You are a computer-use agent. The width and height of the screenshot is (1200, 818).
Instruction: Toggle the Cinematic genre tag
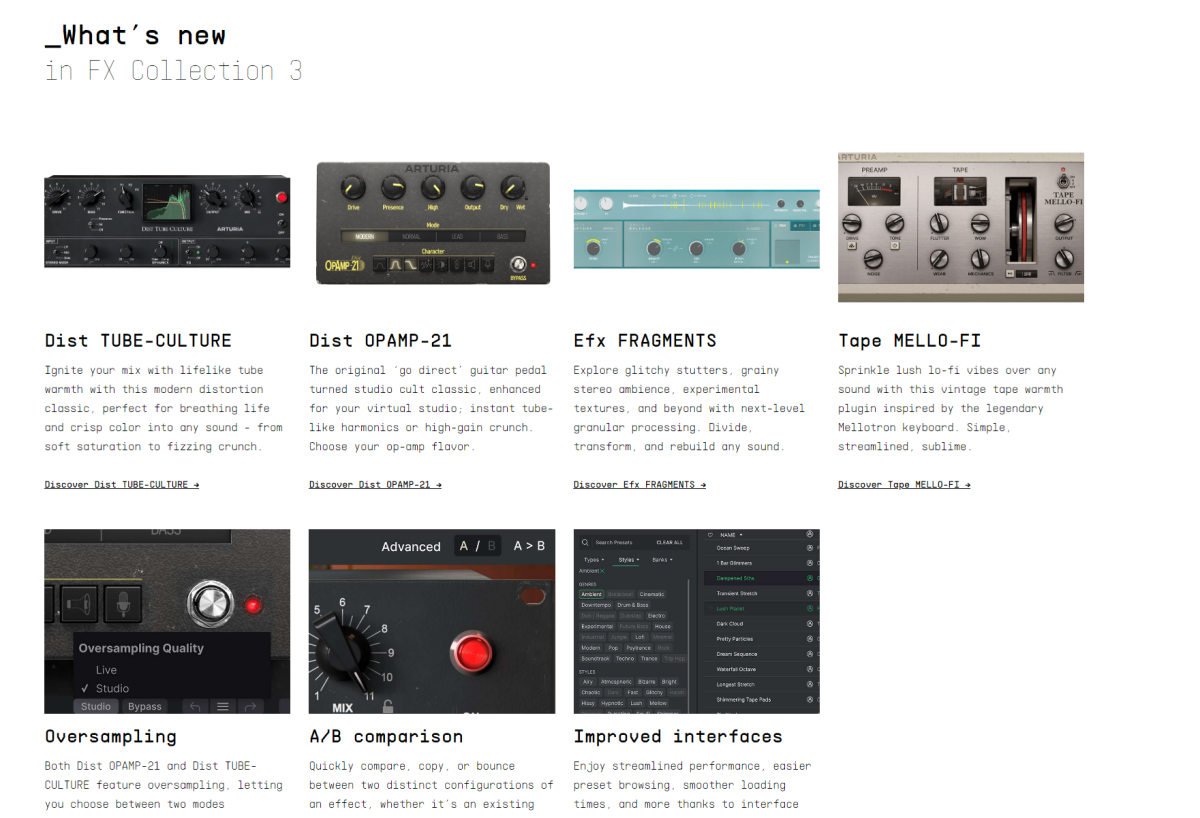tap(651, 594)
